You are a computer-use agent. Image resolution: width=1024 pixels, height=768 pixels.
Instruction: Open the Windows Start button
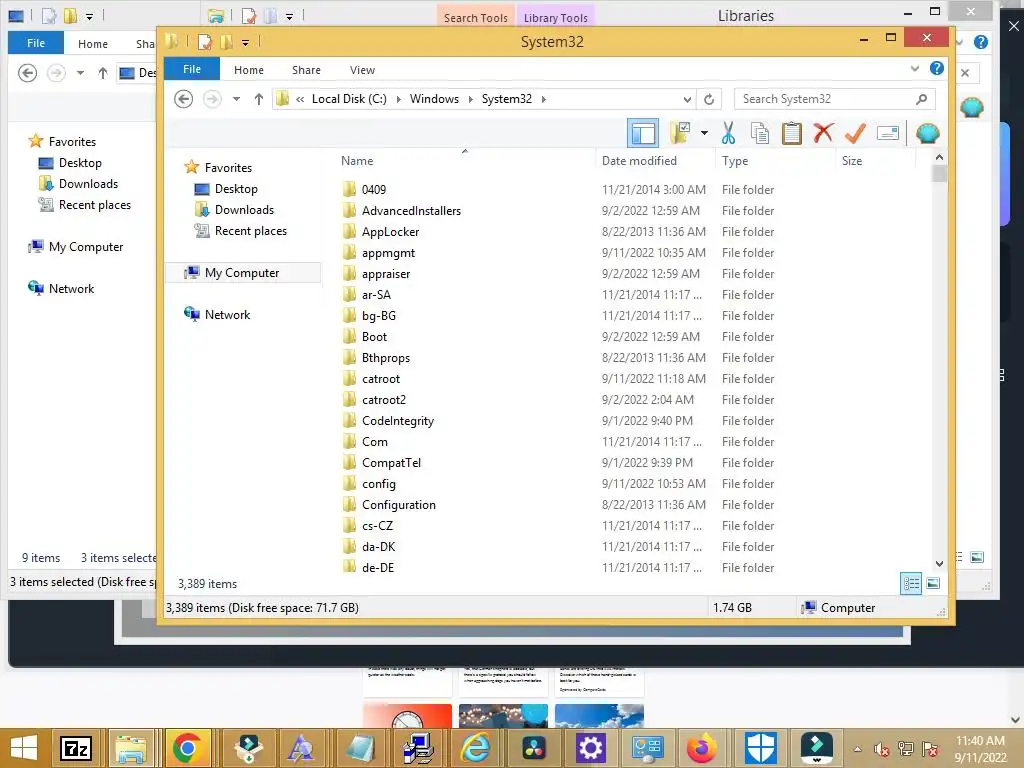click(24, 748)
